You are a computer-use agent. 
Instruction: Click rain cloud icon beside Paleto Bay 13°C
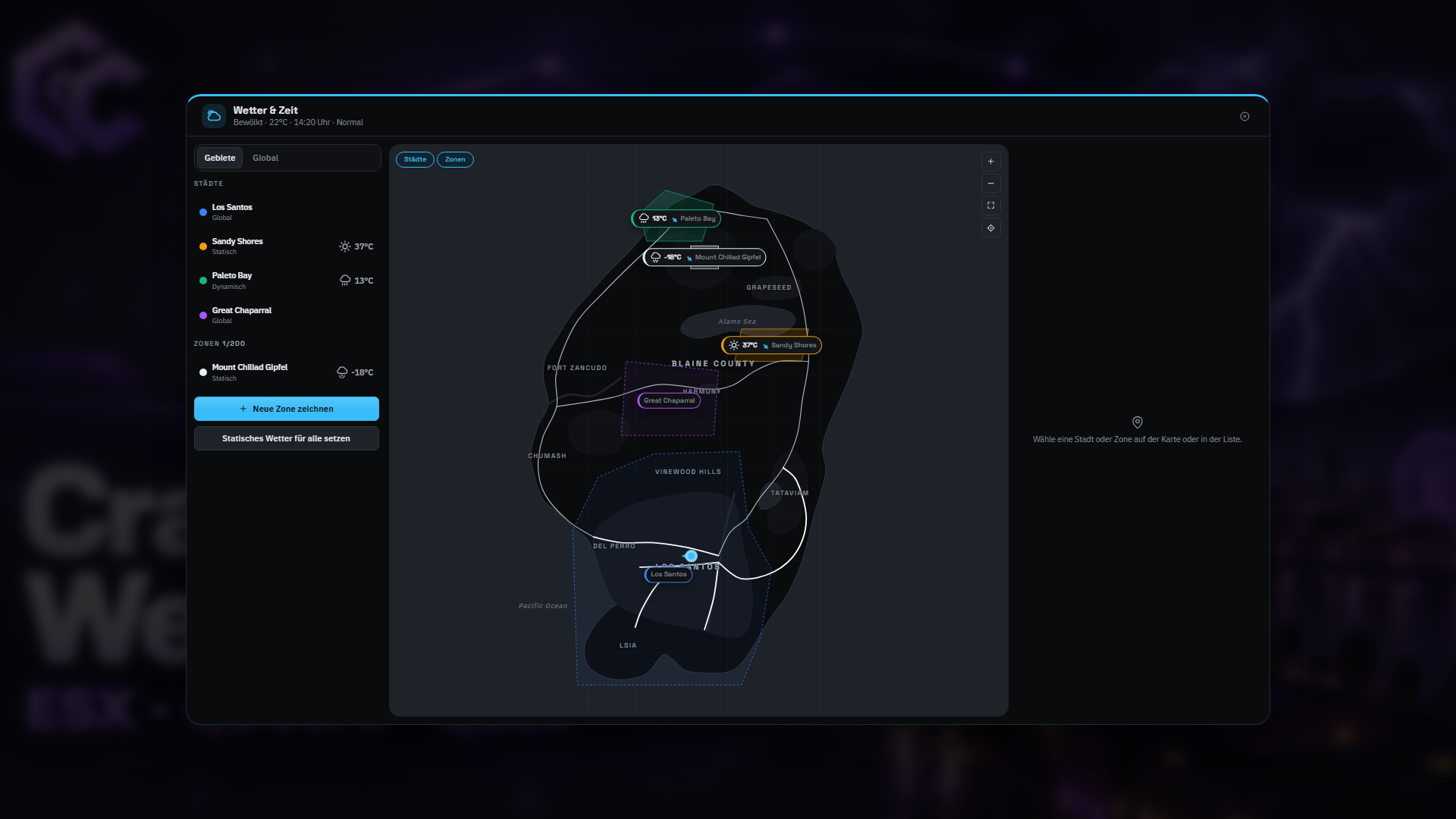pos(345,281)
